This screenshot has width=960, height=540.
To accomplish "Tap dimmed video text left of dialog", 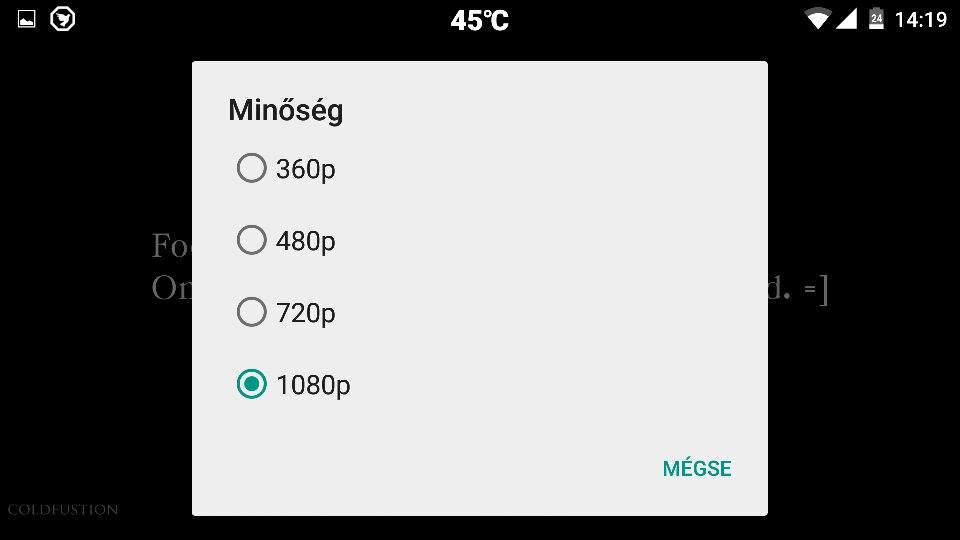I will pos(171,266).
